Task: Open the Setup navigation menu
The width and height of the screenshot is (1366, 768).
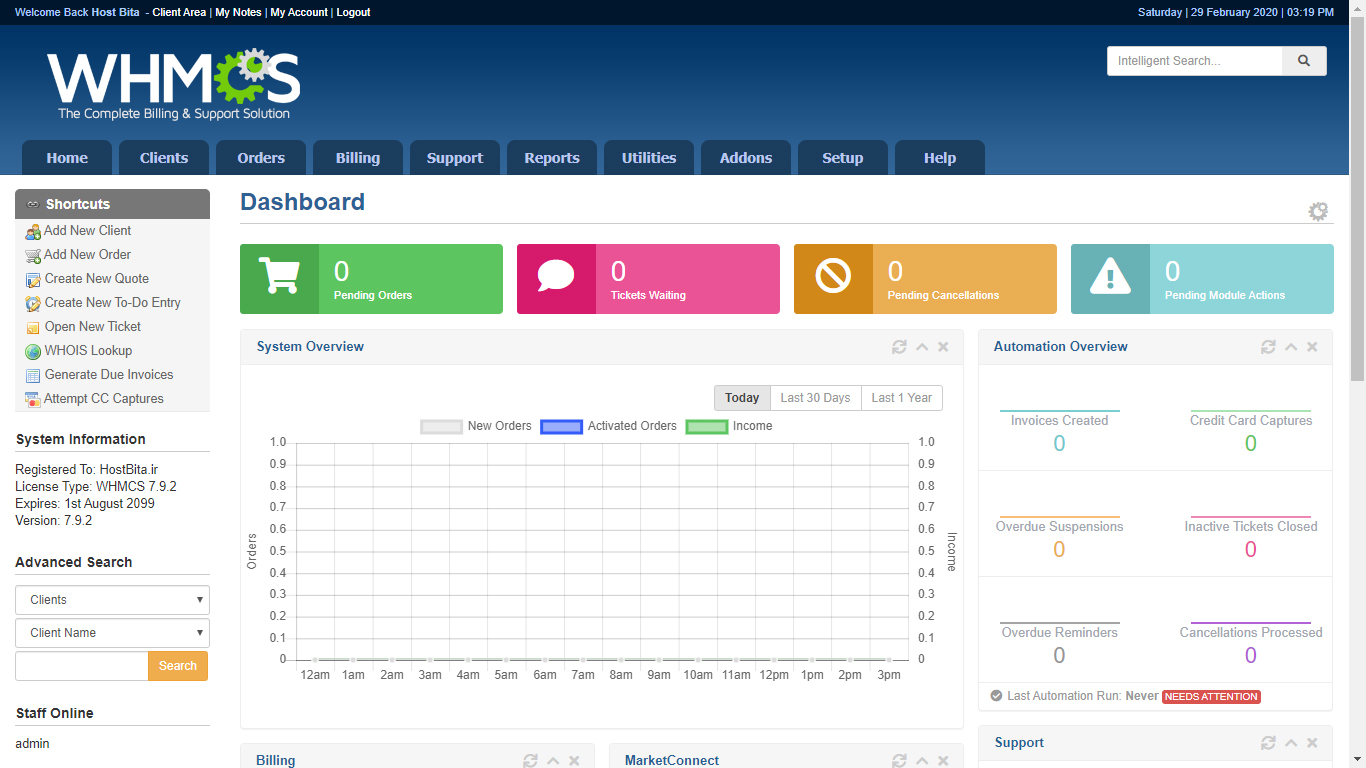Action: tap(843, 158)
